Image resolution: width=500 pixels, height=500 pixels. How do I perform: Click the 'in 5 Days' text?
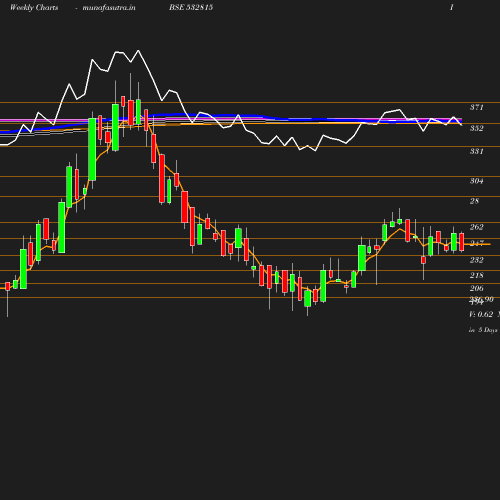tap(483, 330)
